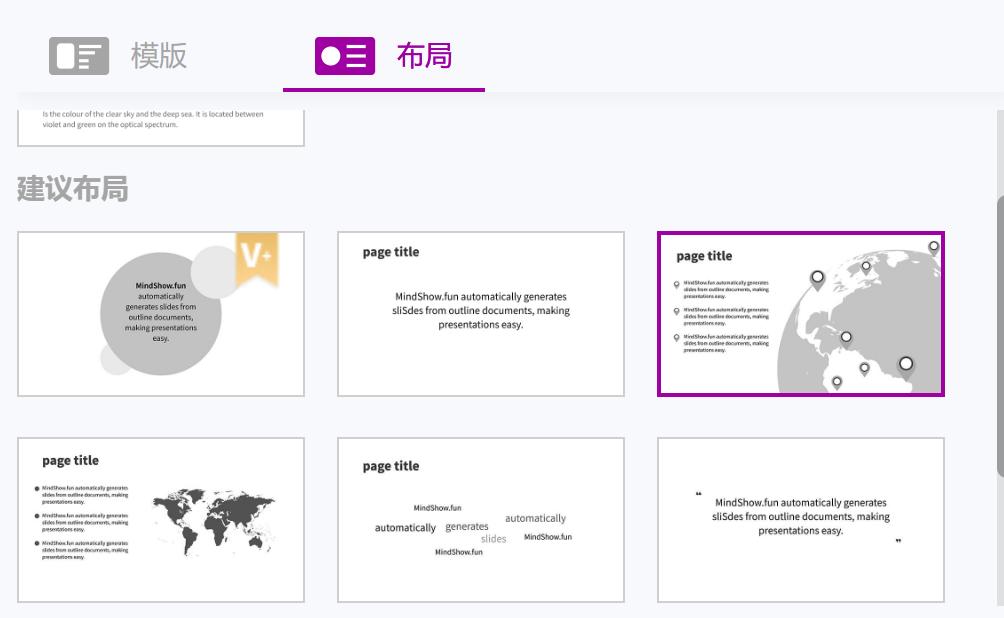Viewport: 1004px width, 618px height.
Task: Choose the word cloud style layout
Action: (x=480, y=519)
